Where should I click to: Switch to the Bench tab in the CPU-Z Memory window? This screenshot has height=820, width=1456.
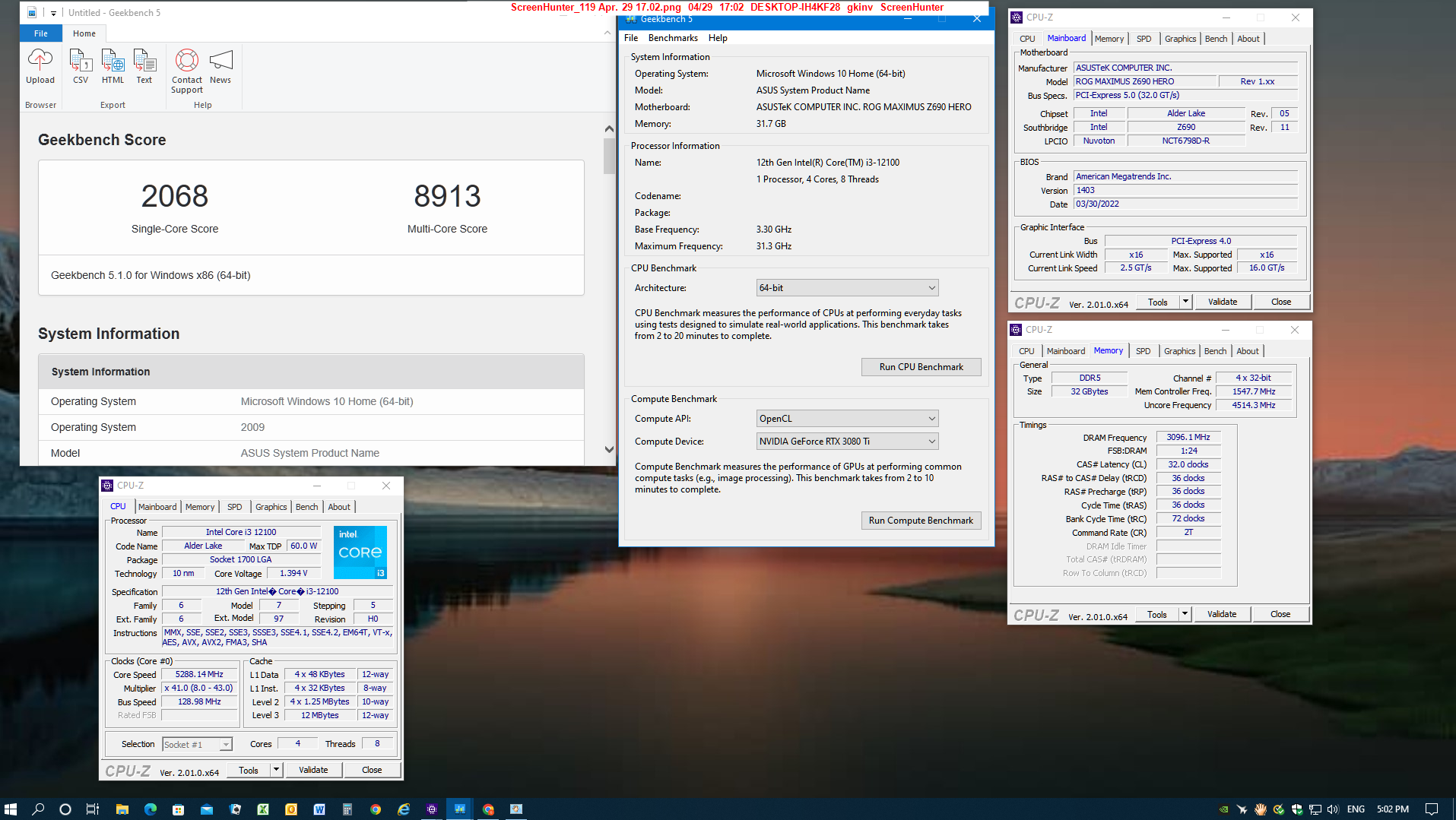pos(1215,351)
